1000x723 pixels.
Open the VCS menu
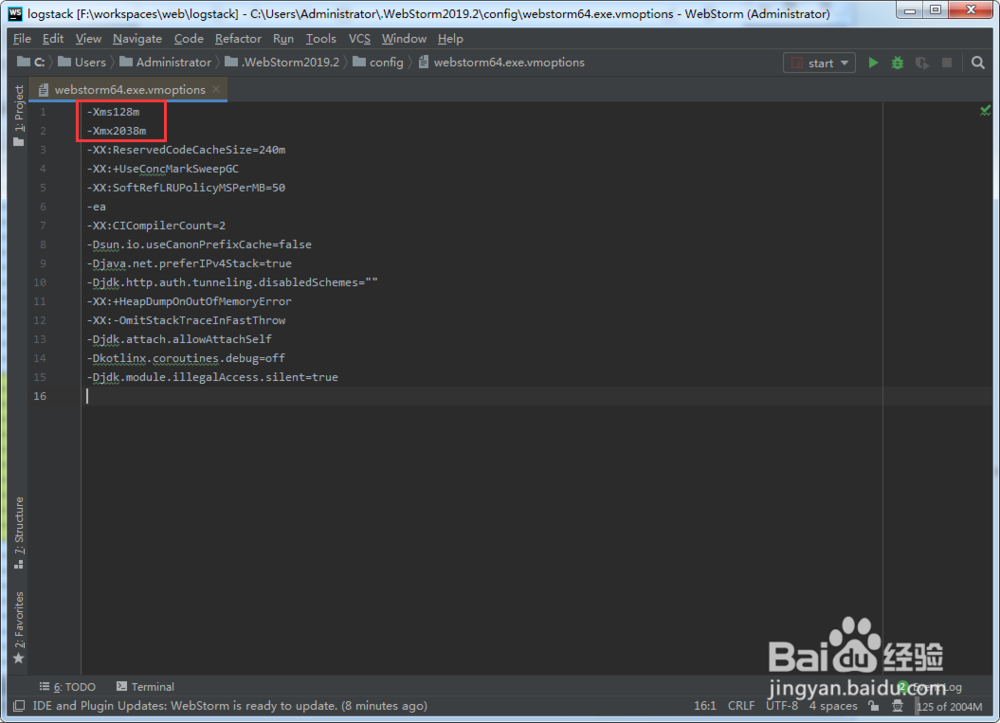coord(359,38)
